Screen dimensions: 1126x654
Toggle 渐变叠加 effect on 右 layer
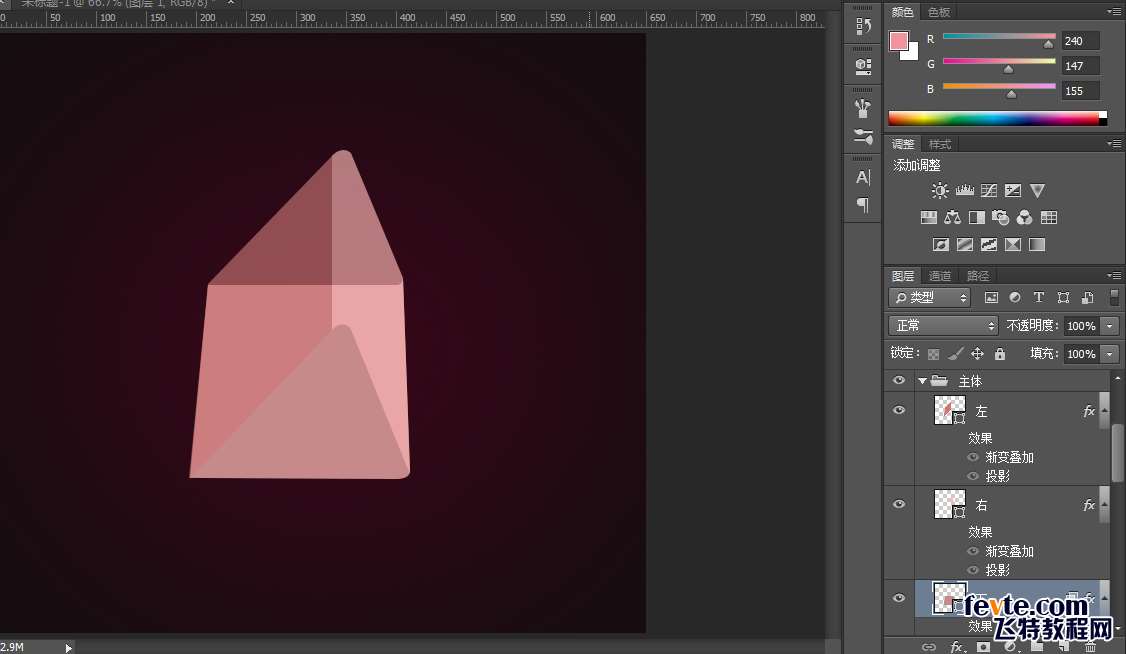click(x=973, y=551)
